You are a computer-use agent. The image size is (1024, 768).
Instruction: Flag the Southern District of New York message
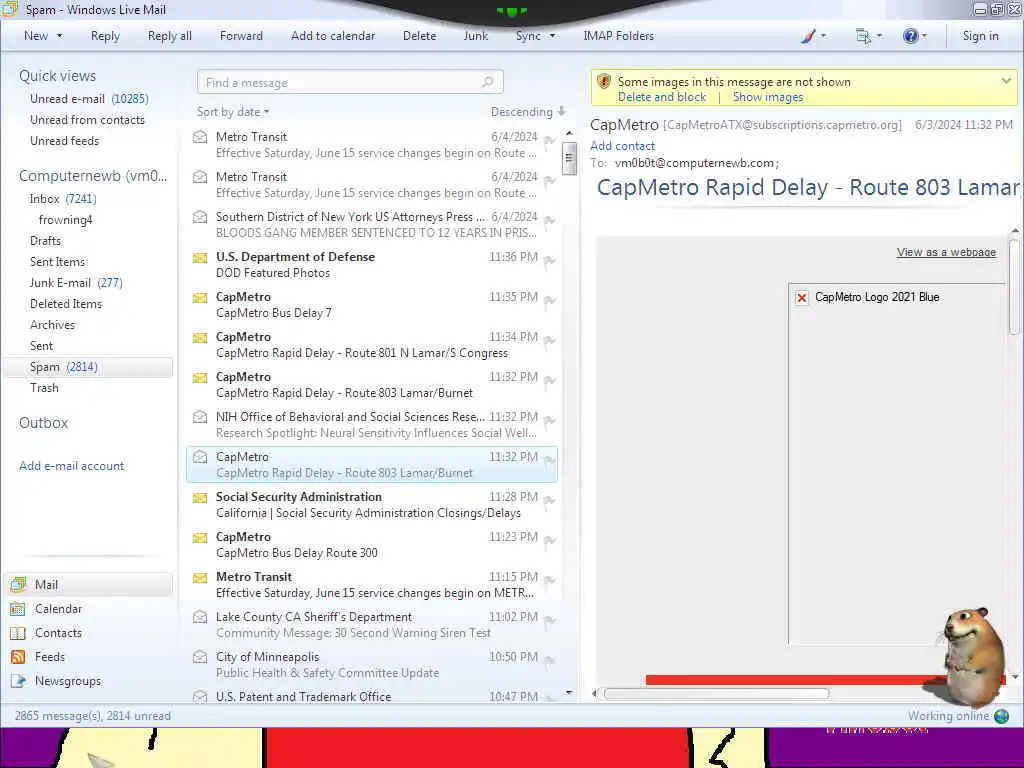tap(549, 220)
